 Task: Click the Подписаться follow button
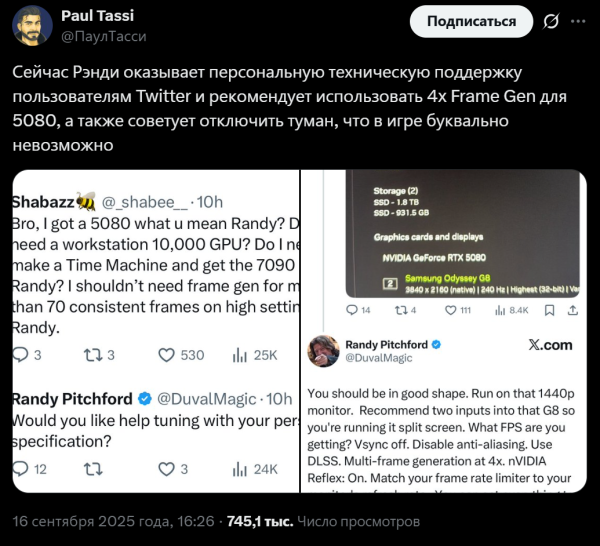[x=472, y=22]
